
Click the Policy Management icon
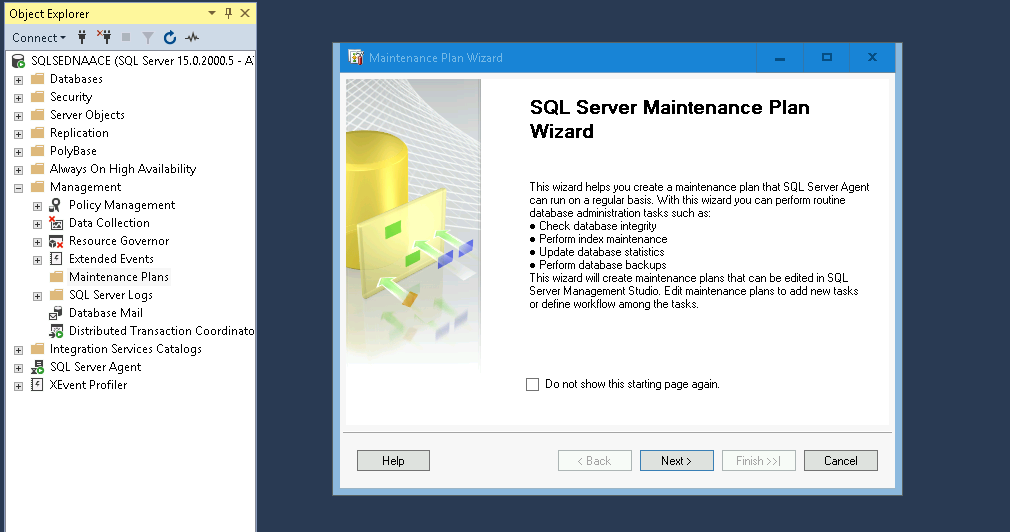click(x=56, y=205)
